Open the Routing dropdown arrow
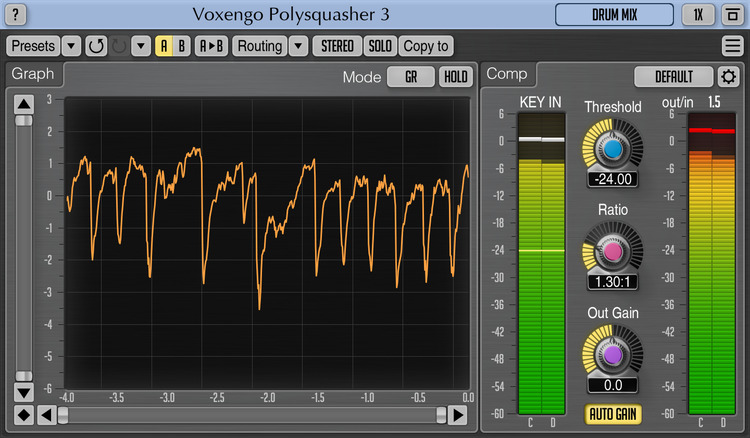Image resolution: width=750 pixels, height=438 pixels. pos(298,46)
